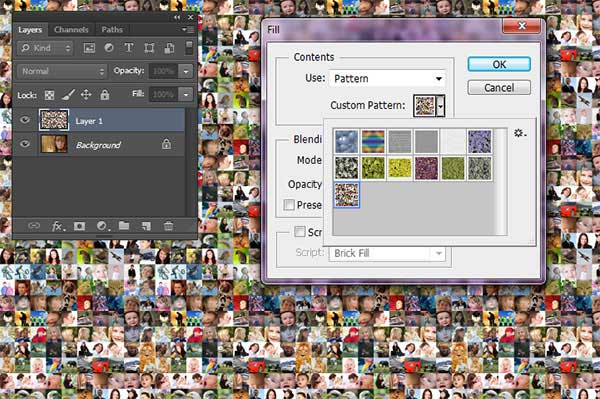
Task: Click the shape layer filter icon
Action: tap(149, 48)
